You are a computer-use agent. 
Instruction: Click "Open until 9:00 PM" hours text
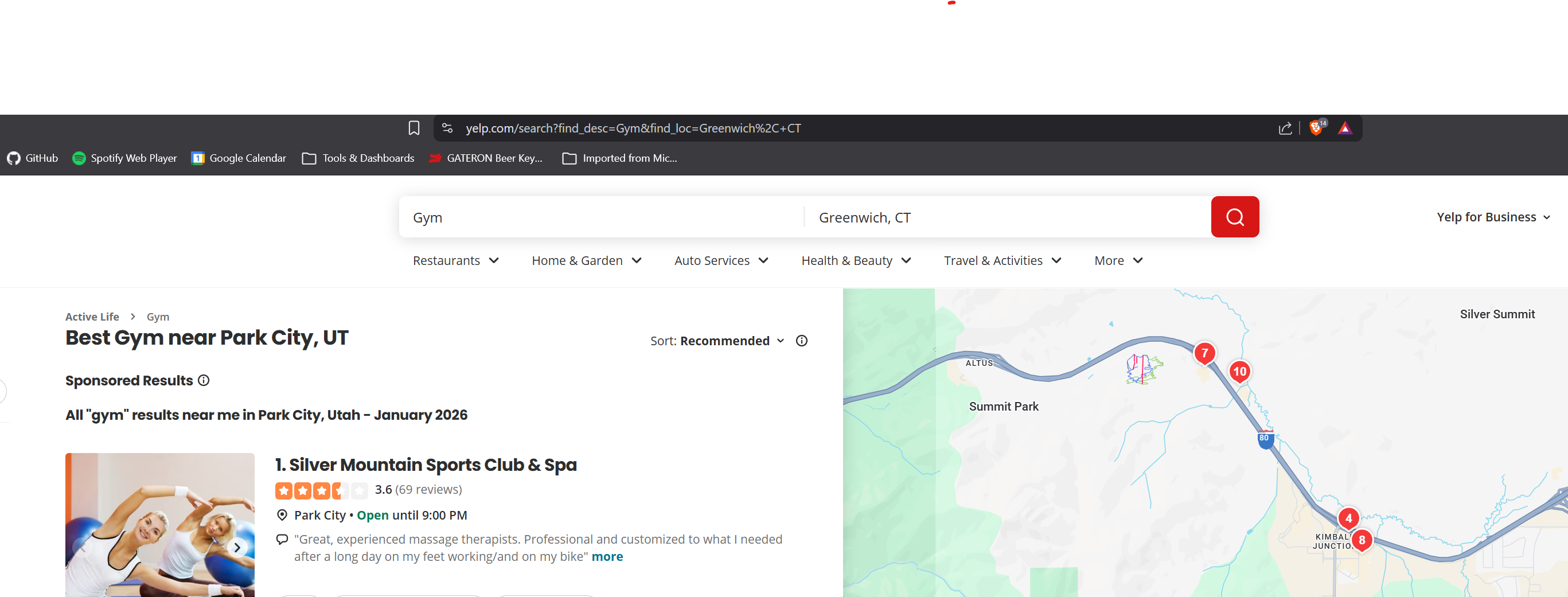coord(411,516)
